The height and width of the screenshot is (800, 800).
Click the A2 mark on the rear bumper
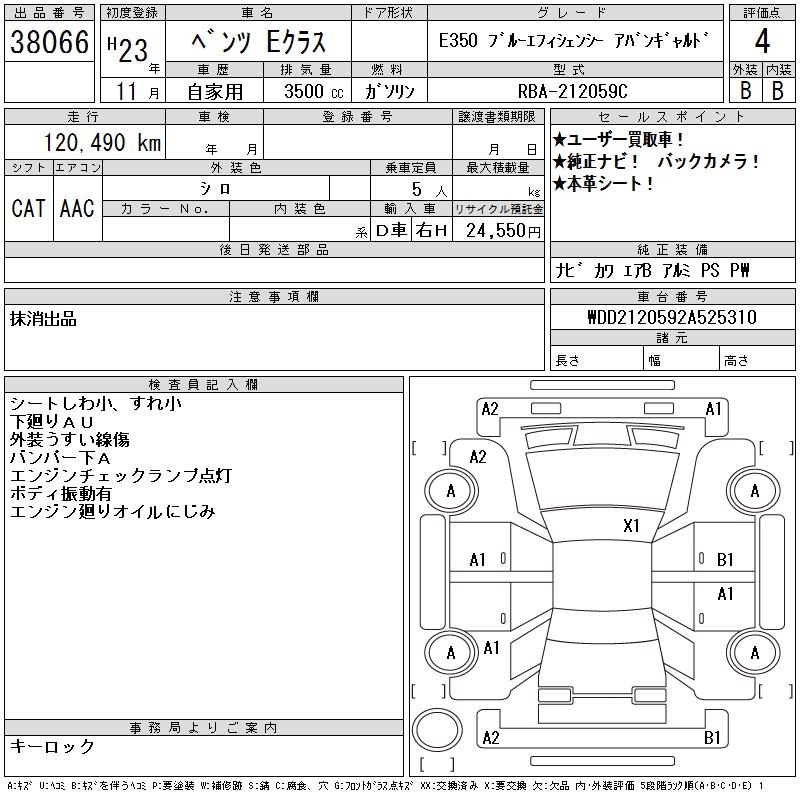[x=491, y=738]
